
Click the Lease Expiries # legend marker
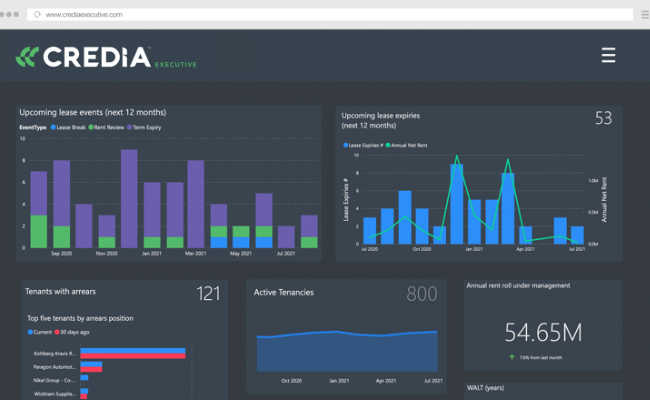[x=345, y=145]
